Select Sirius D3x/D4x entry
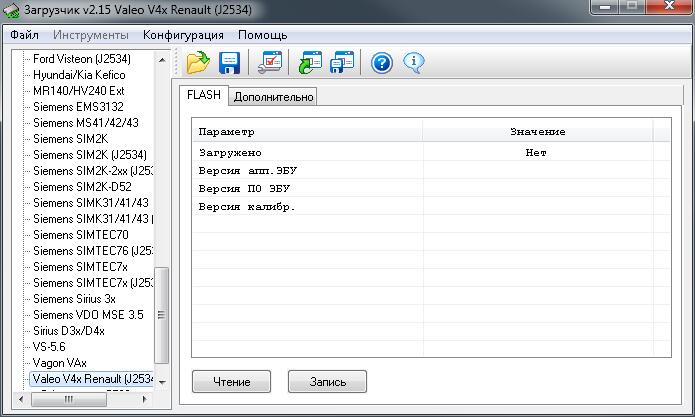The image size is (695, 417). click(x=69, y=331)
